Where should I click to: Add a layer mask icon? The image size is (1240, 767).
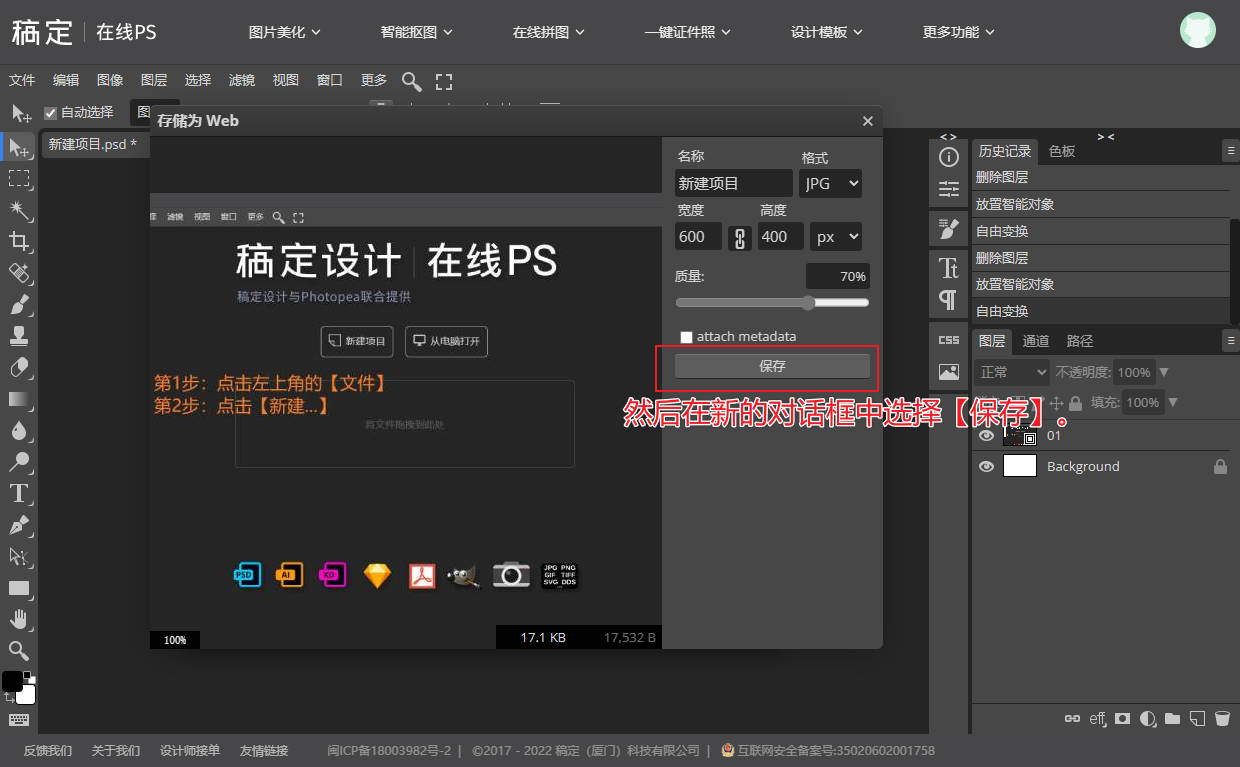[x=1122, y=718]
